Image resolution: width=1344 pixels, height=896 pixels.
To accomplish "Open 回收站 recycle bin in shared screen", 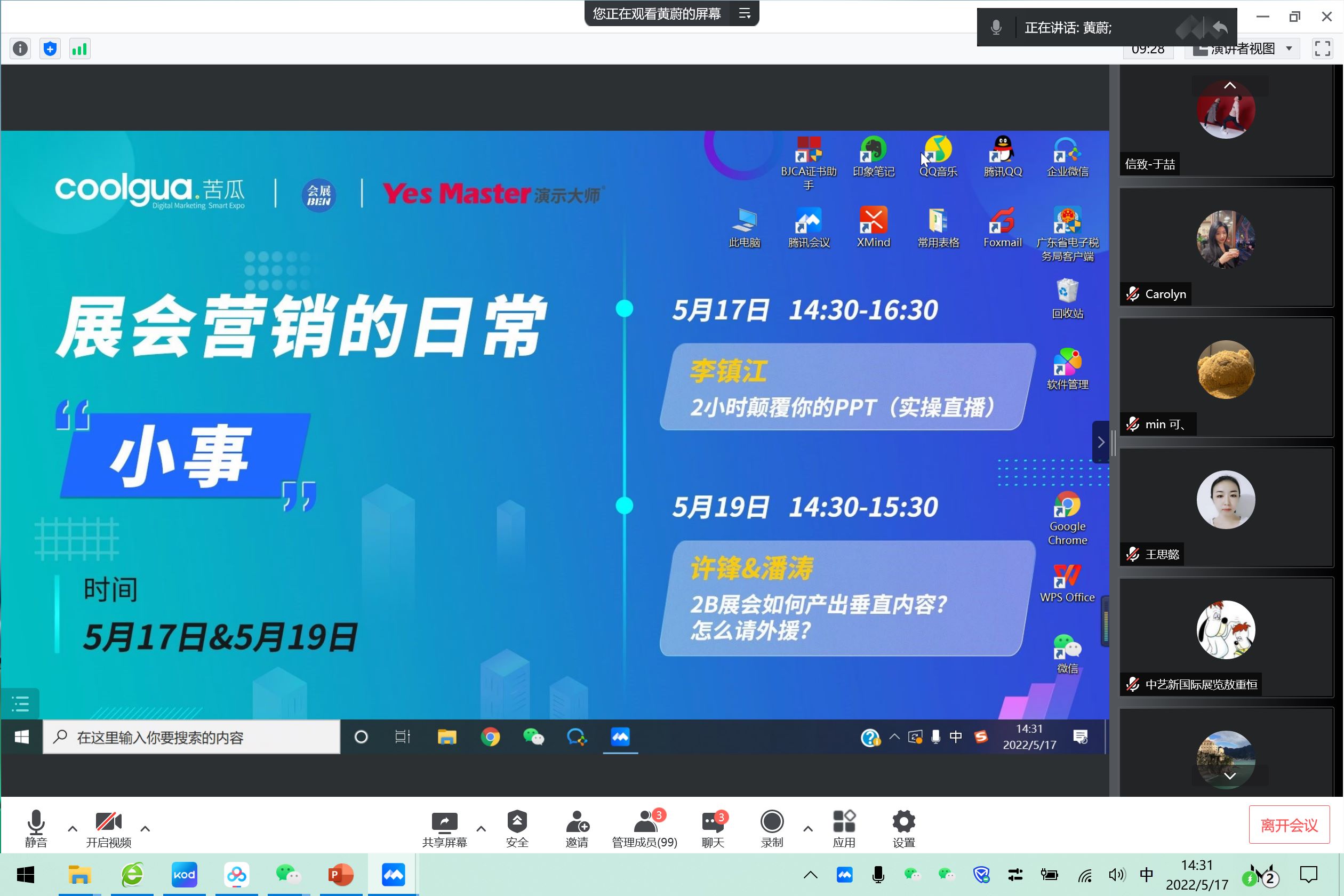I will click(x=1067, y=298).
